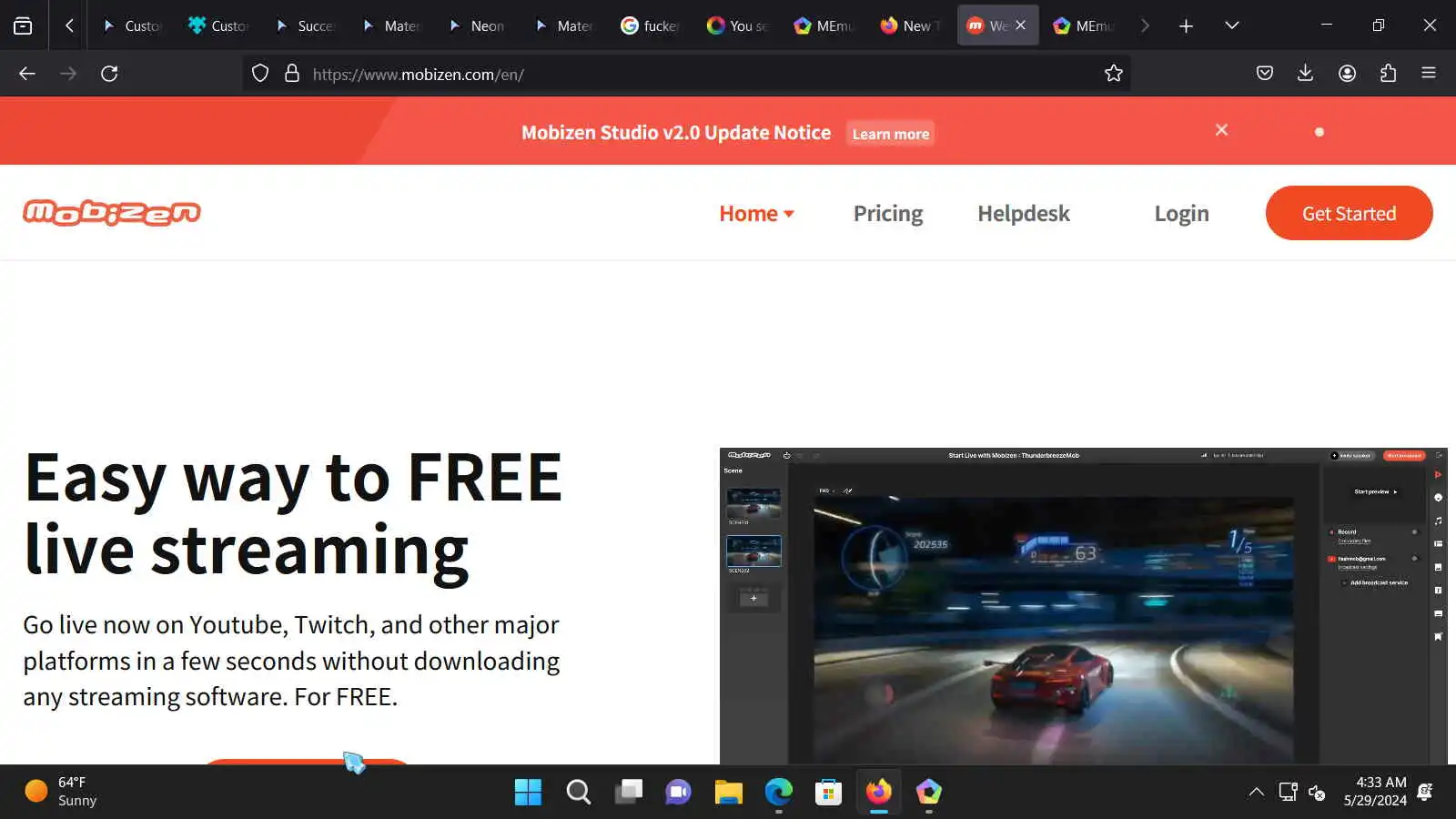Viewport: 1456px width, 819px height.
Task: Open Firefox View from the tab bar
Action: point(23,25)
